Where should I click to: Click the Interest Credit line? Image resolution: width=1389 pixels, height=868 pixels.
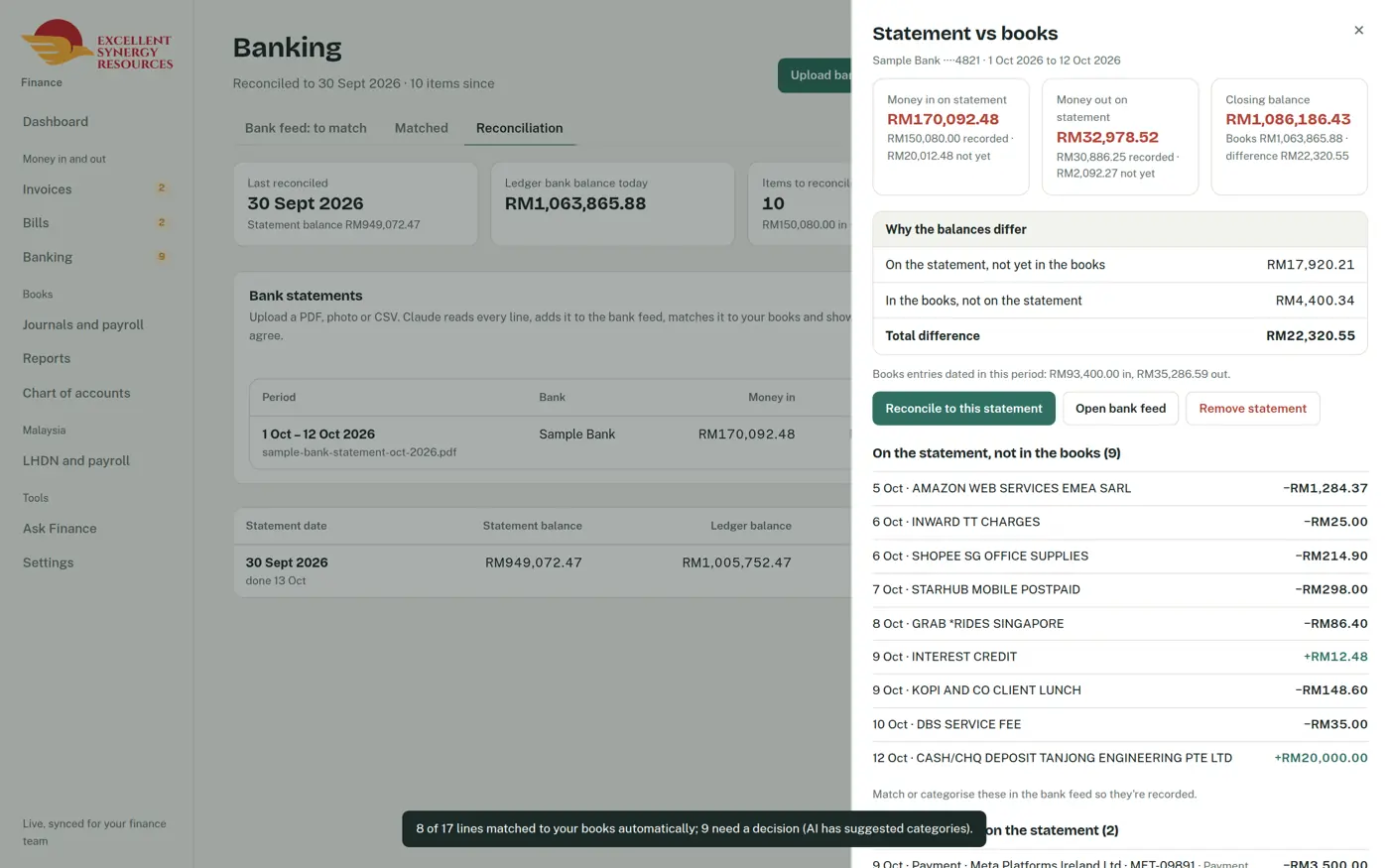coord(1120,657)
